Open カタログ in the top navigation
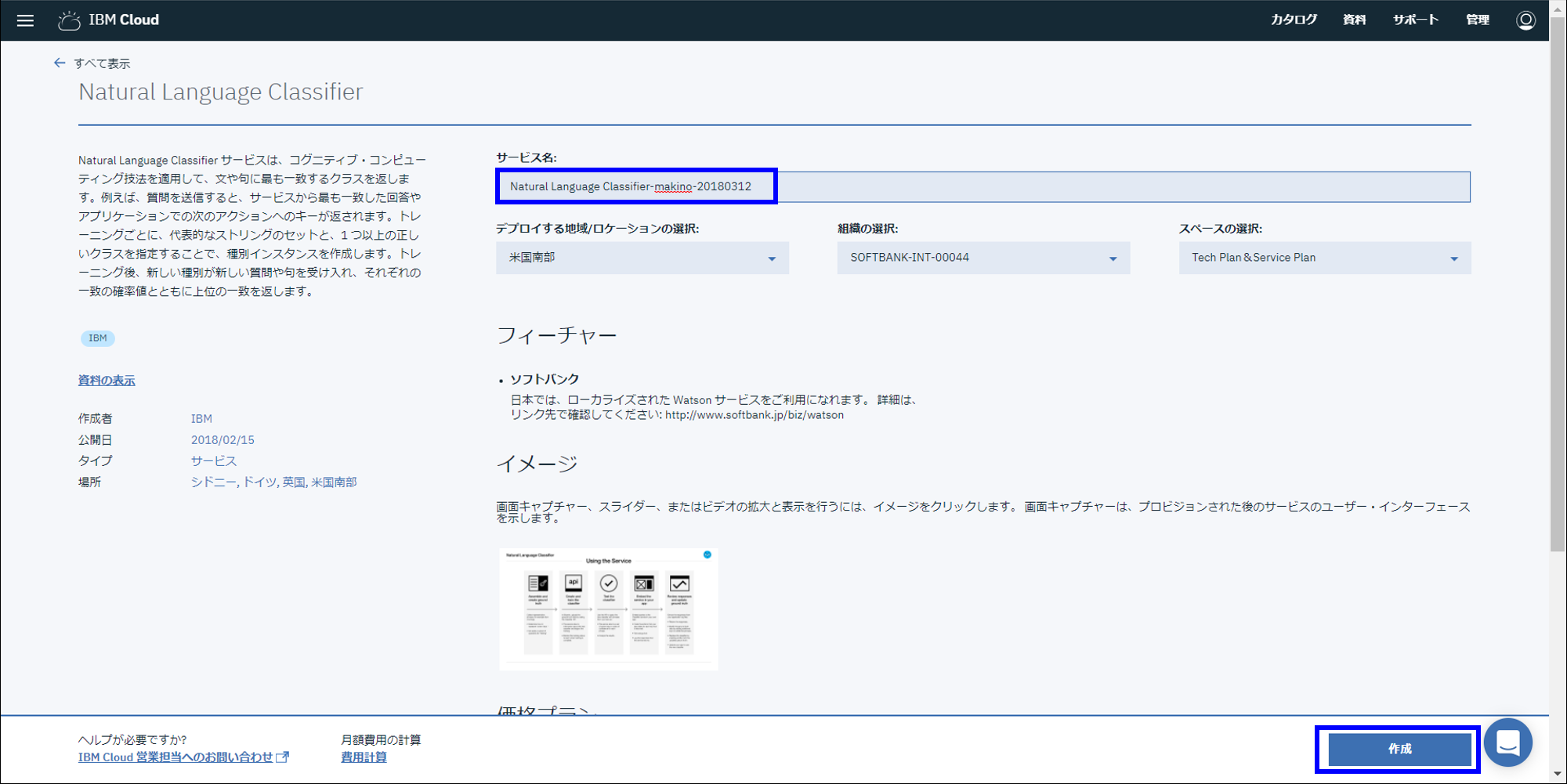This screenshot has height=784, width=1567. pyautogui.click(x=1294, y=20)
